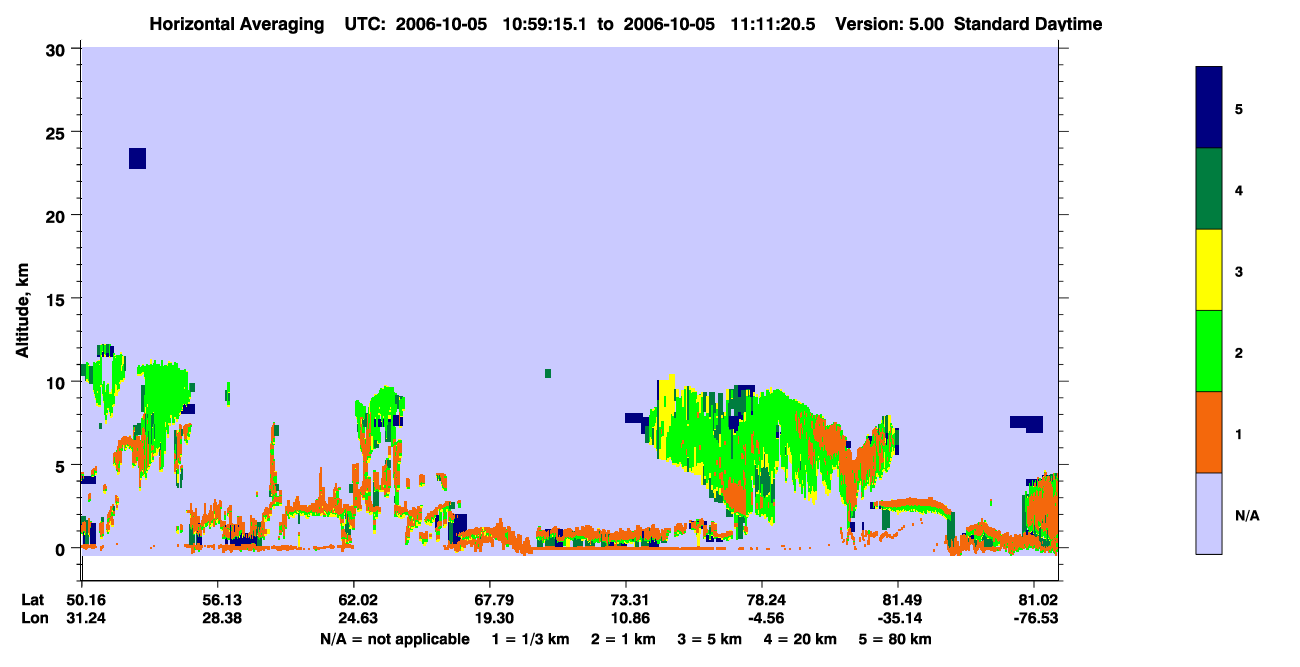Click the 'Lon' row label
Screen dimensions: 1300x667
click(x=33, y=618)
